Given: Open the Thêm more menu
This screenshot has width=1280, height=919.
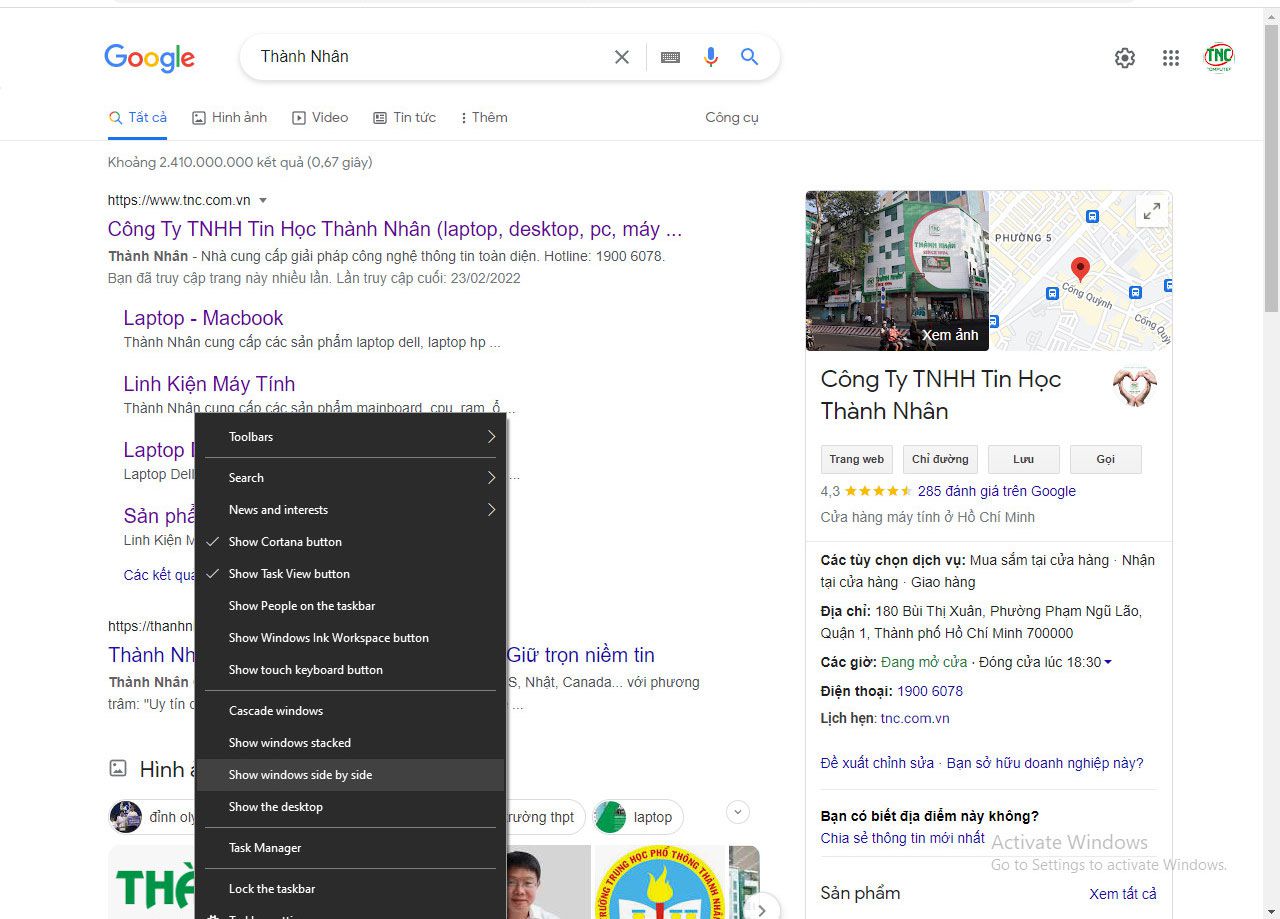Looking at the screenshot, I should (484, 117).
